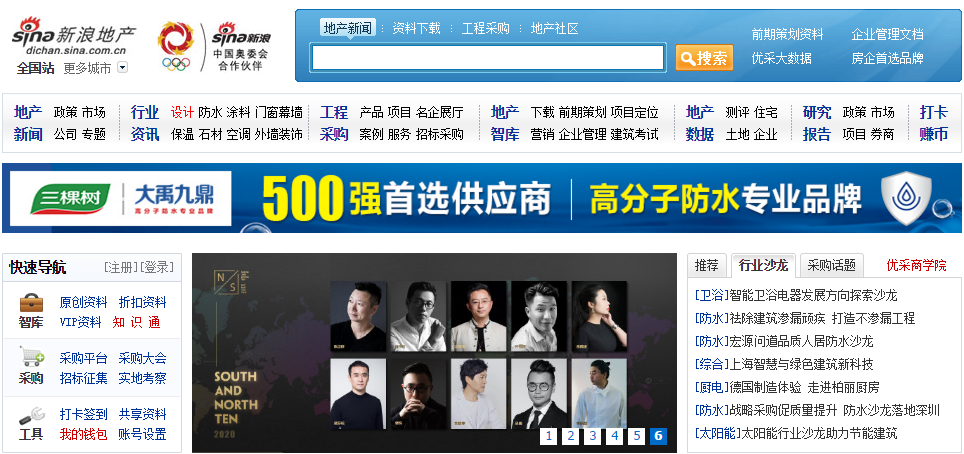Click the 智库 briefcase icon

pos(31,302)
